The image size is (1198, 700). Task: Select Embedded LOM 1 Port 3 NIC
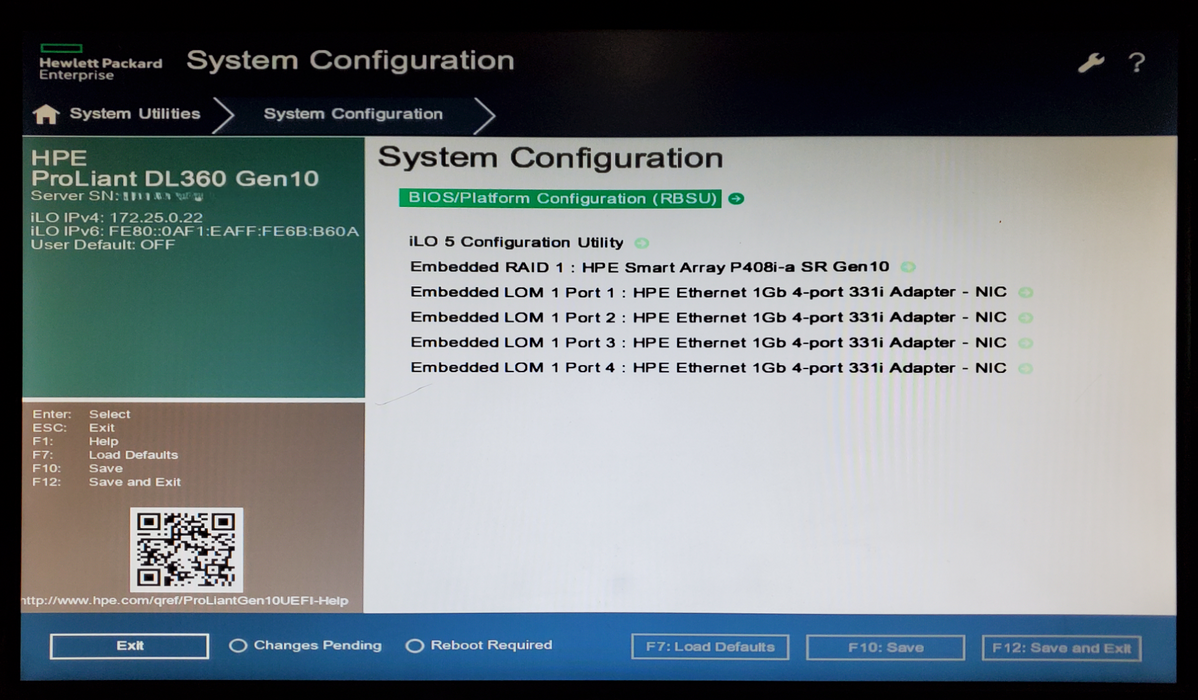(708, 343)
